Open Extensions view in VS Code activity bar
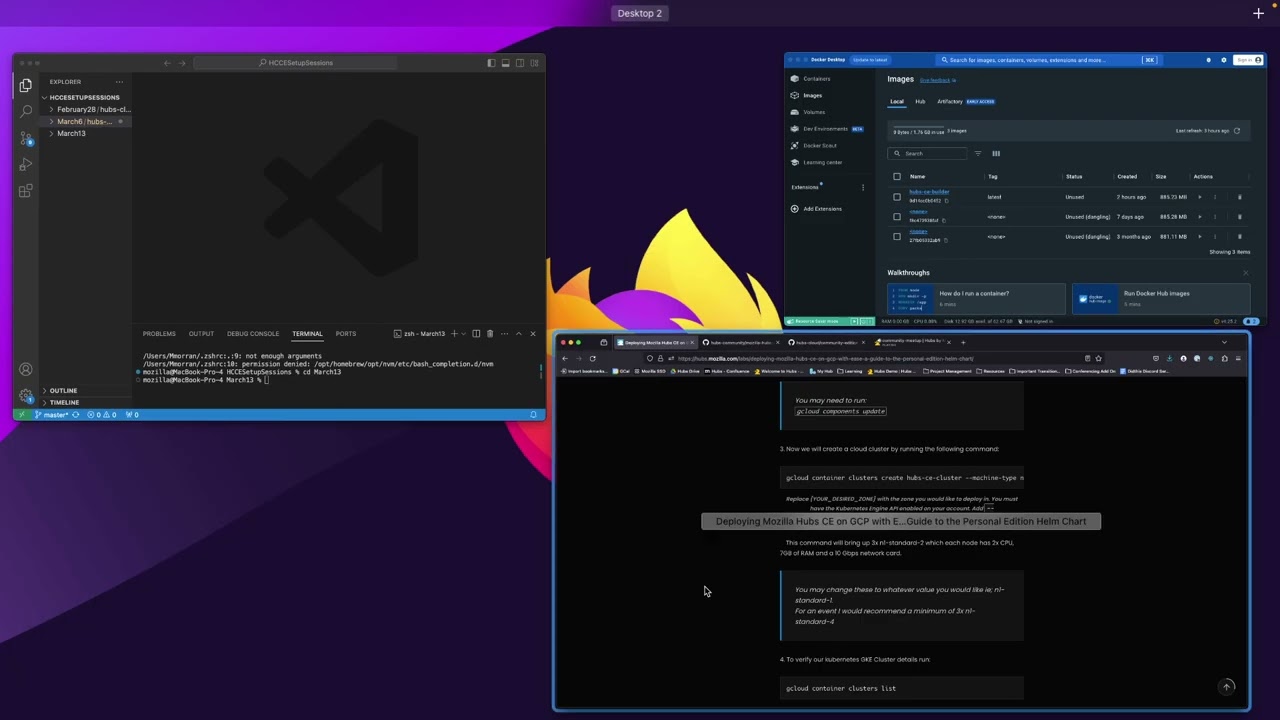 click(26, 190)
